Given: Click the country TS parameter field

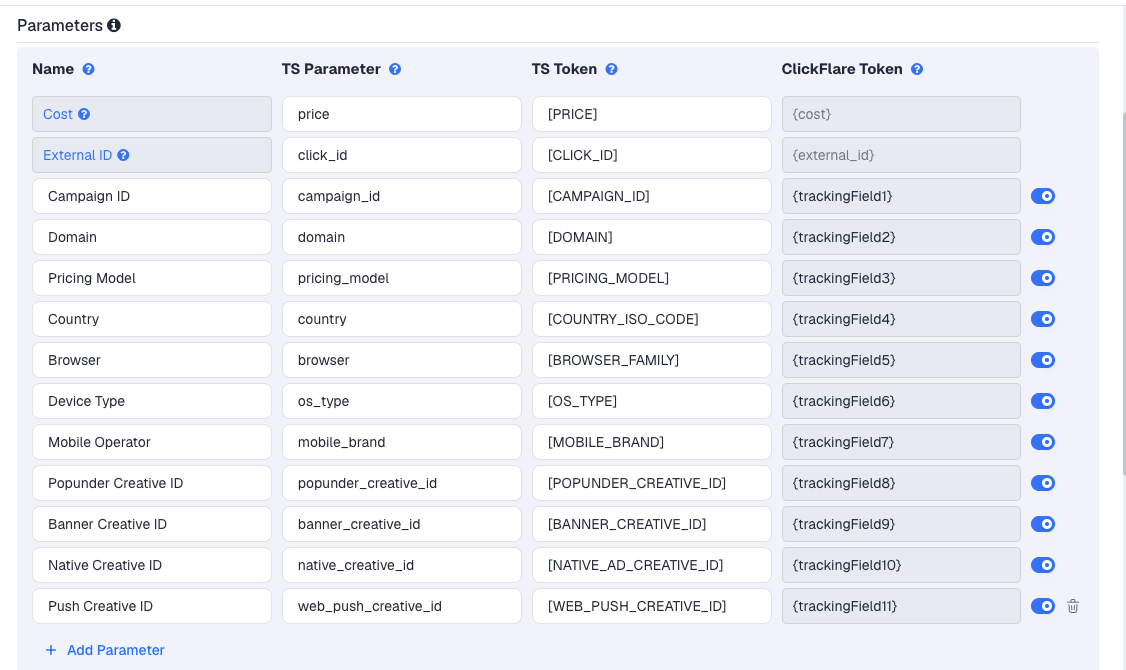Looking at the screenshot, I should pyautogui.click(x=401, y=319).
